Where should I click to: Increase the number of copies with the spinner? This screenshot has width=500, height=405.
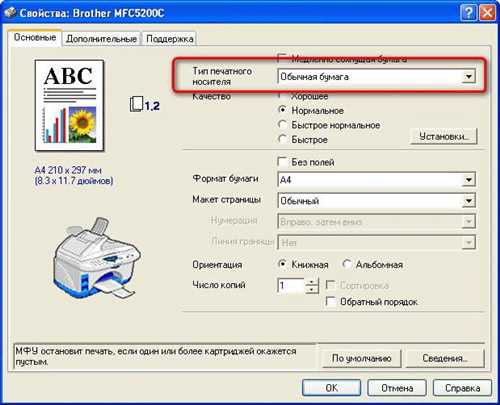point(312,282)
